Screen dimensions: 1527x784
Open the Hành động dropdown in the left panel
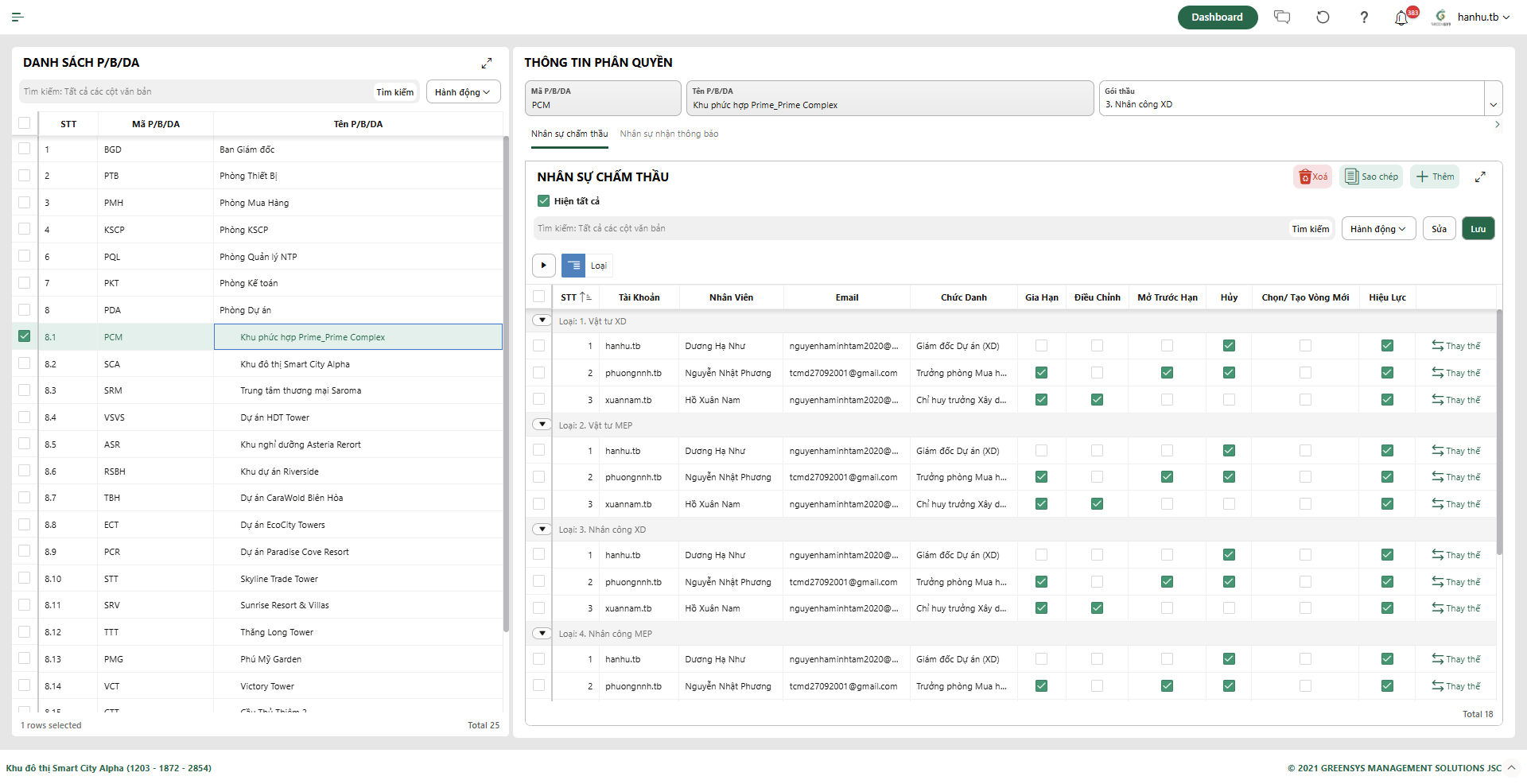tap(463, 92)
